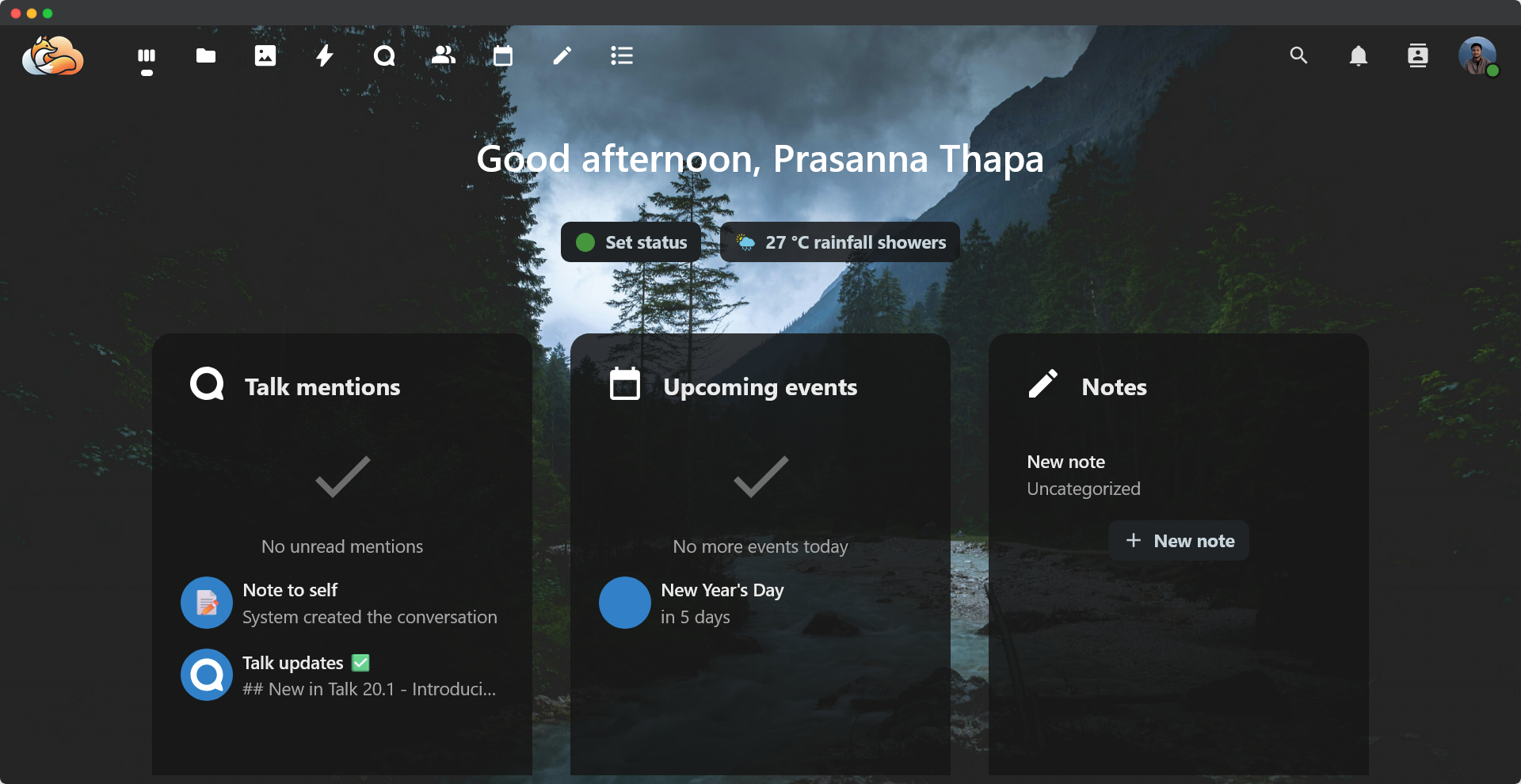Click the New Year's Day blue circle
The width and height of the screenshot is (1521, 784).
click(x=625, y=603)
